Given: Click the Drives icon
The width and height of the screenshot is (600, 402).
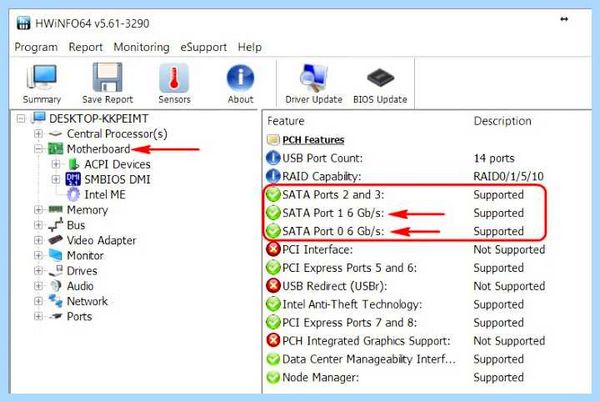Looking at the screenshot, I should (55, 270).
